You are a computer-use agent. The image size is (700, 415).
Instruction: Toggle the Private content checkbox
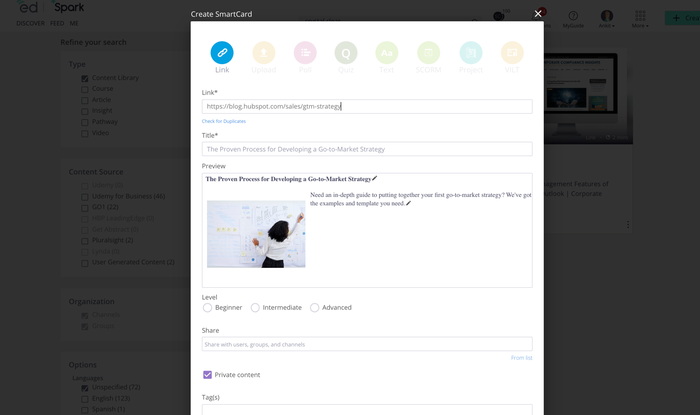pos(207,375)
